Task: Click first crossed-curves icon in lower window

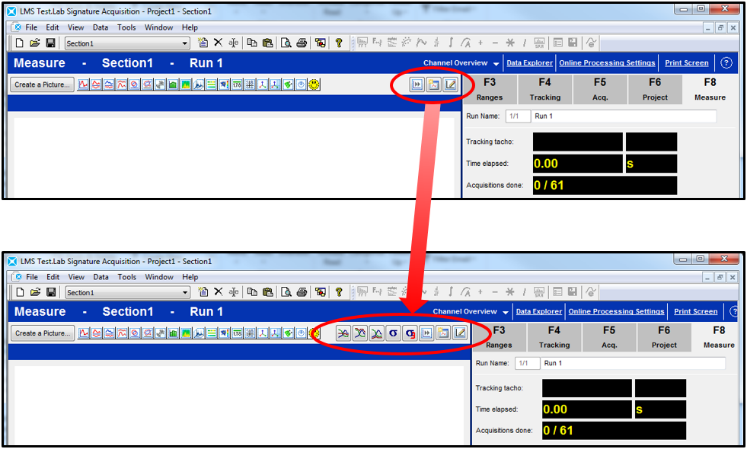Action: (x=343, y=333)
